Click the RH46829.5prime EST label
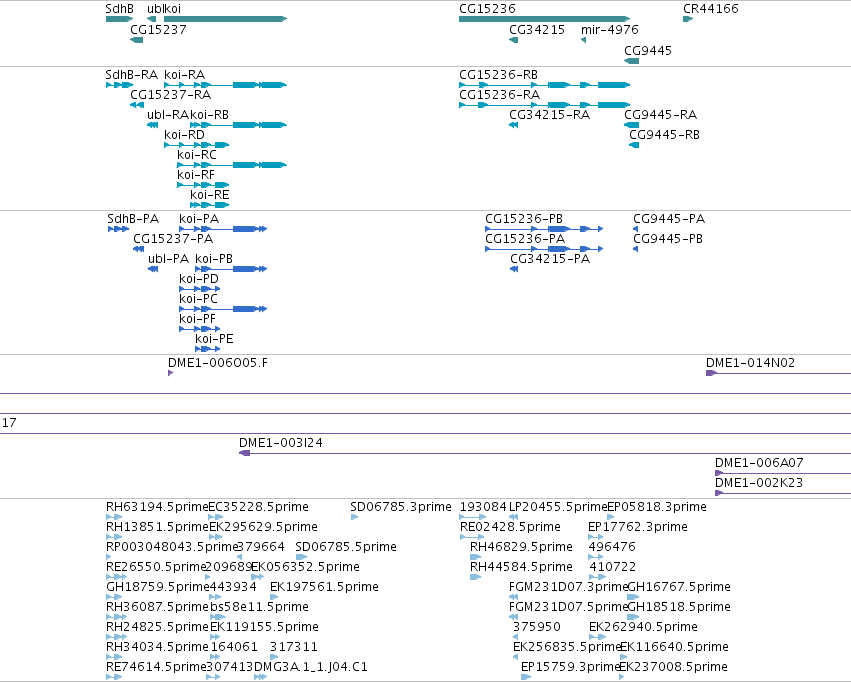This screenshot has height=682, width=851. [x=521, y=547]
